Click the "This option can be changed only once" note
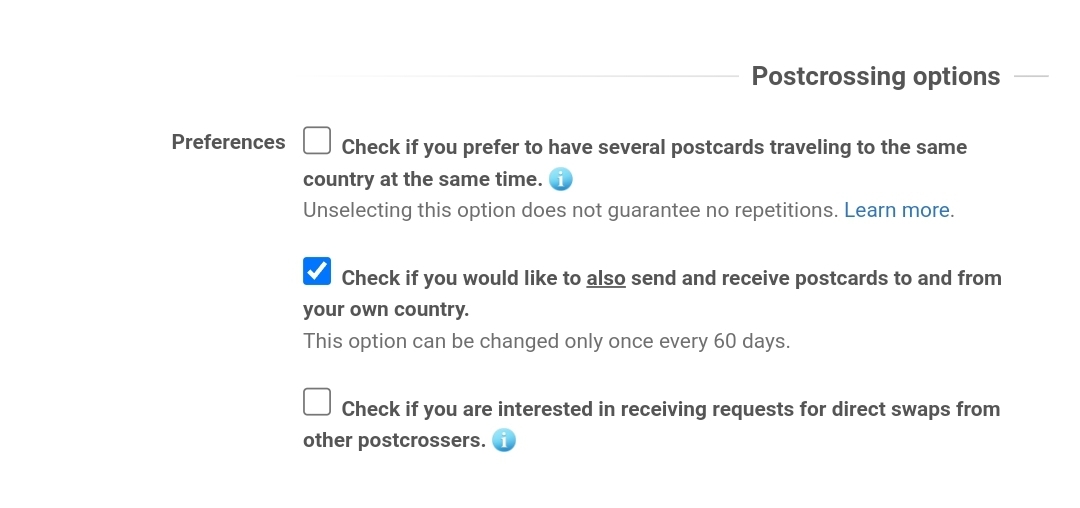 (x=500, y=341)
